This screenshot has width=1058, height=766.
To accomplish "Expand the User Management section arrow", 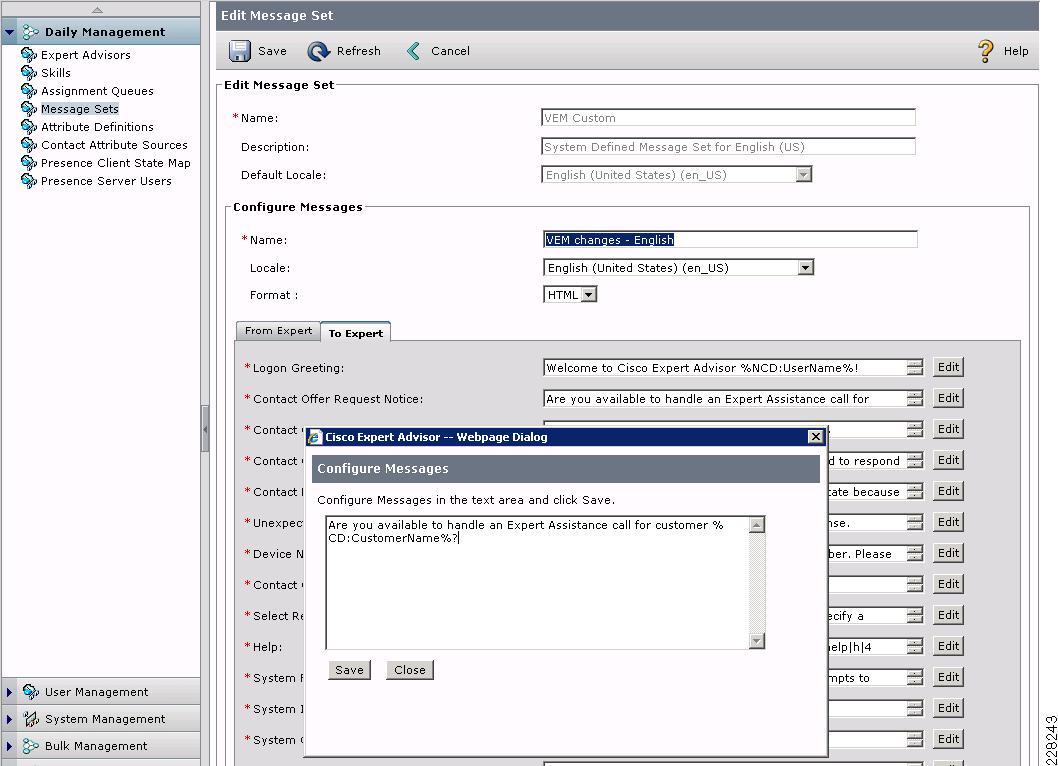I will [x=9, y=692].
